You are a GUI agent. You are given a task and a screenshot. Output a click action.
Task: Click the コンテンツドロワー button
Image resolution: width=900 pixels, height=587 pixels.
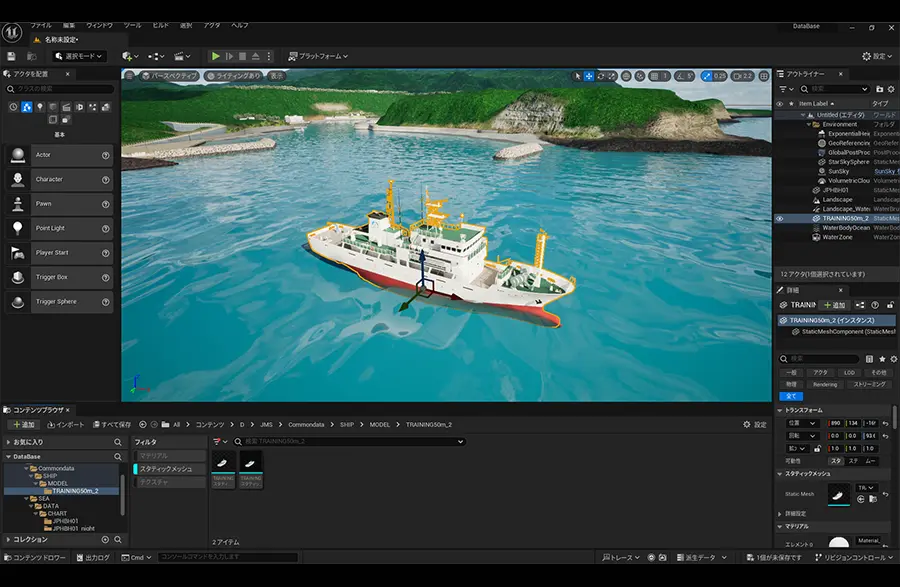point(36,557)
